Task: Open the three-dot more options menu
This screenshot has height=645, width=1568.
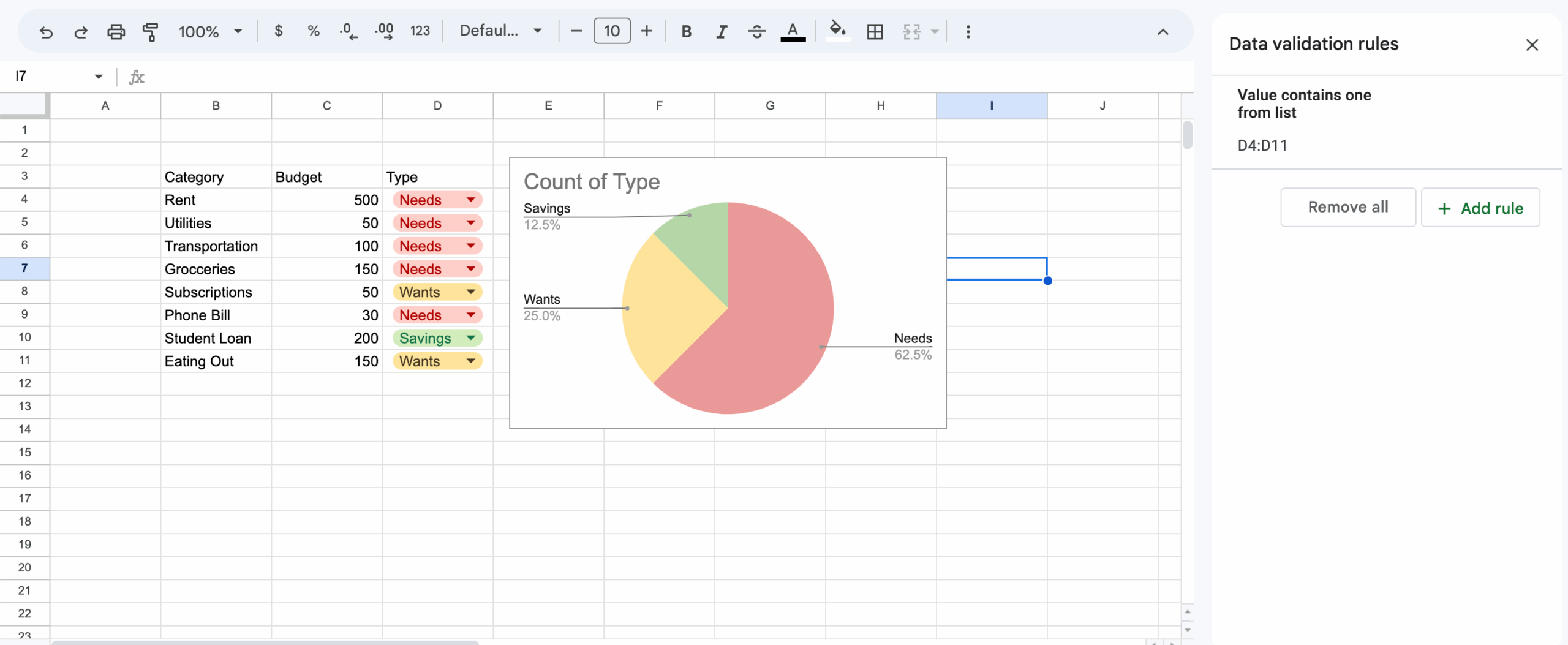Action: pos(968,31)
